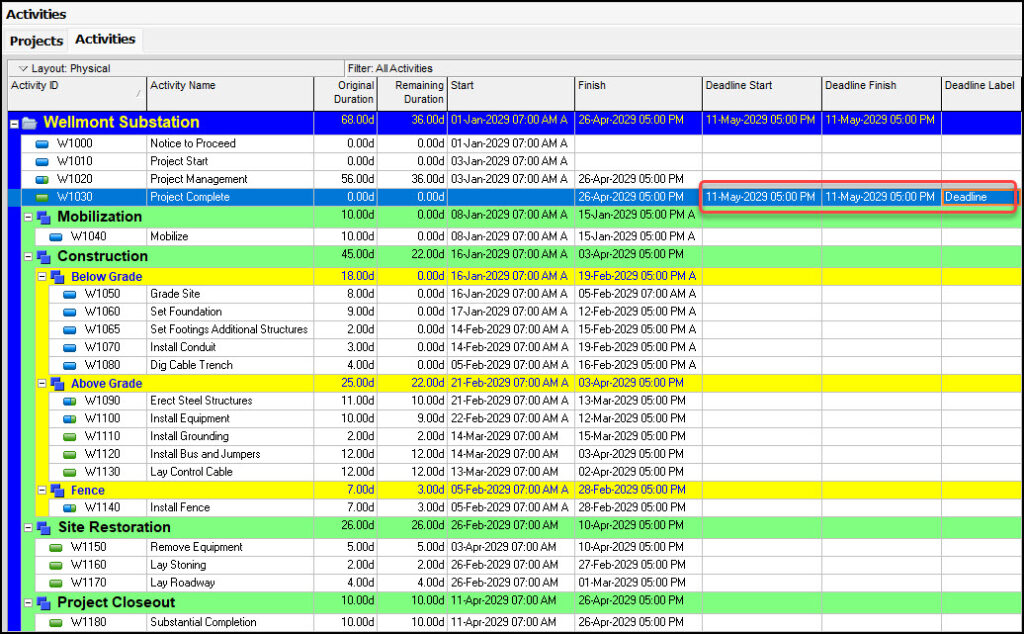Screen dimensions: 1024x634
Task: Click the W1130 not-started activity icon
Action: 70,472
